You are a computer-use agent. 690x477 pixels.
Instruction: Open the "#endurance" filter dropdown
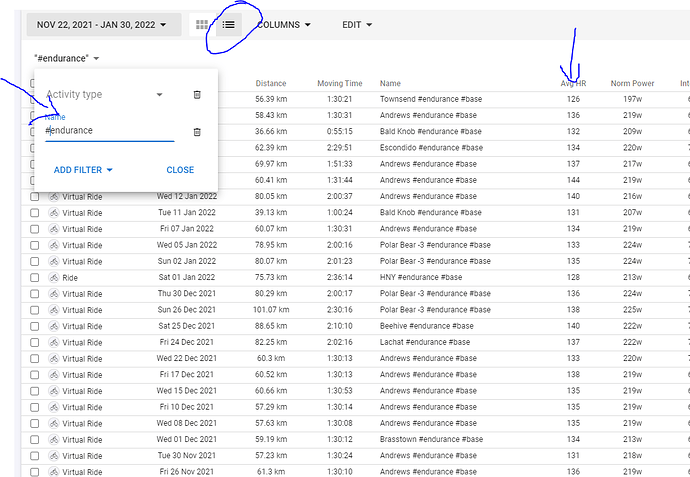[x=66, y=59]
